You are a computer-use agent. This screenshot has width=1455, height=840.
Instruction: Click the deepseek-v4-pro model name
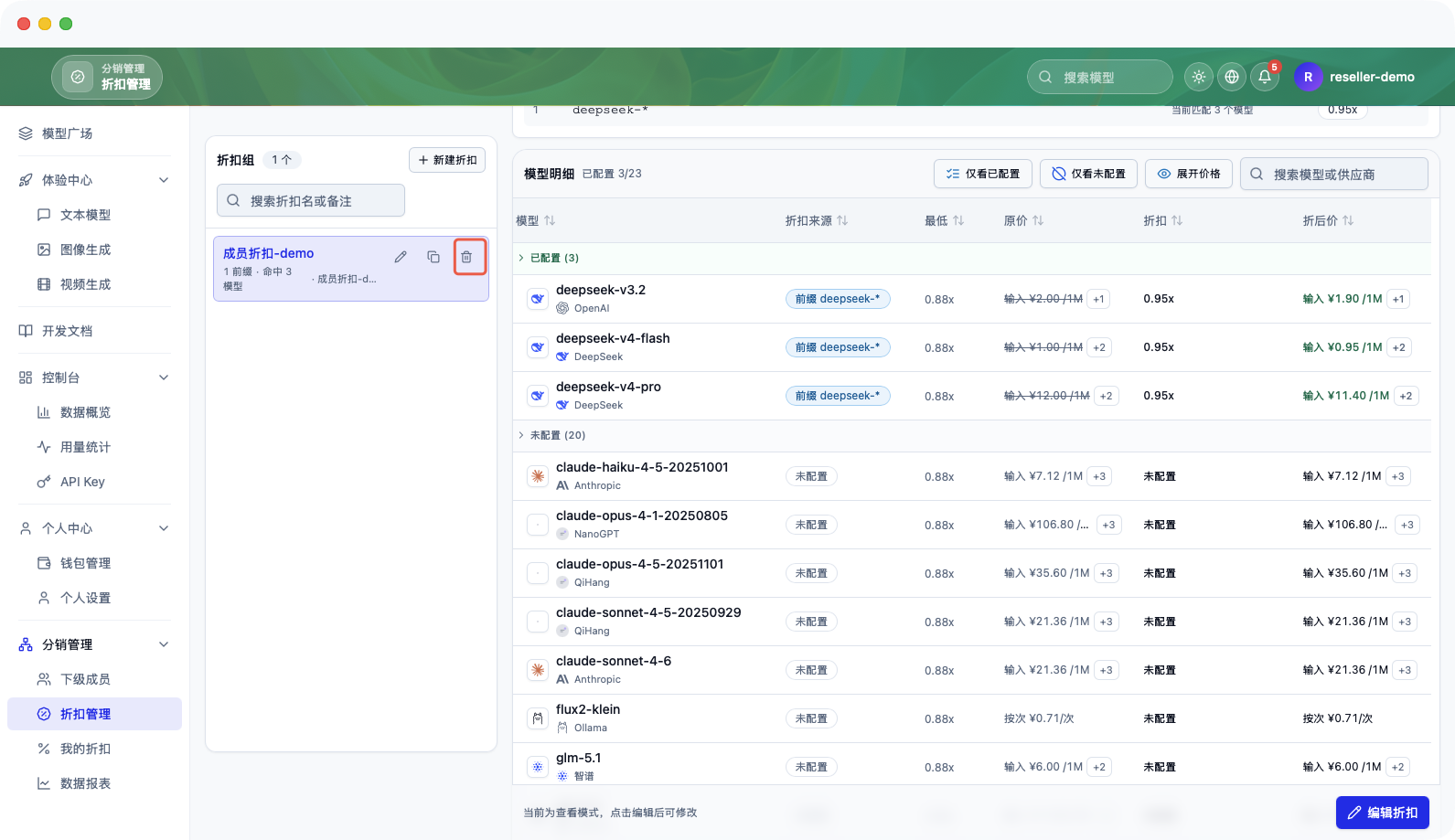click(608, 387)
